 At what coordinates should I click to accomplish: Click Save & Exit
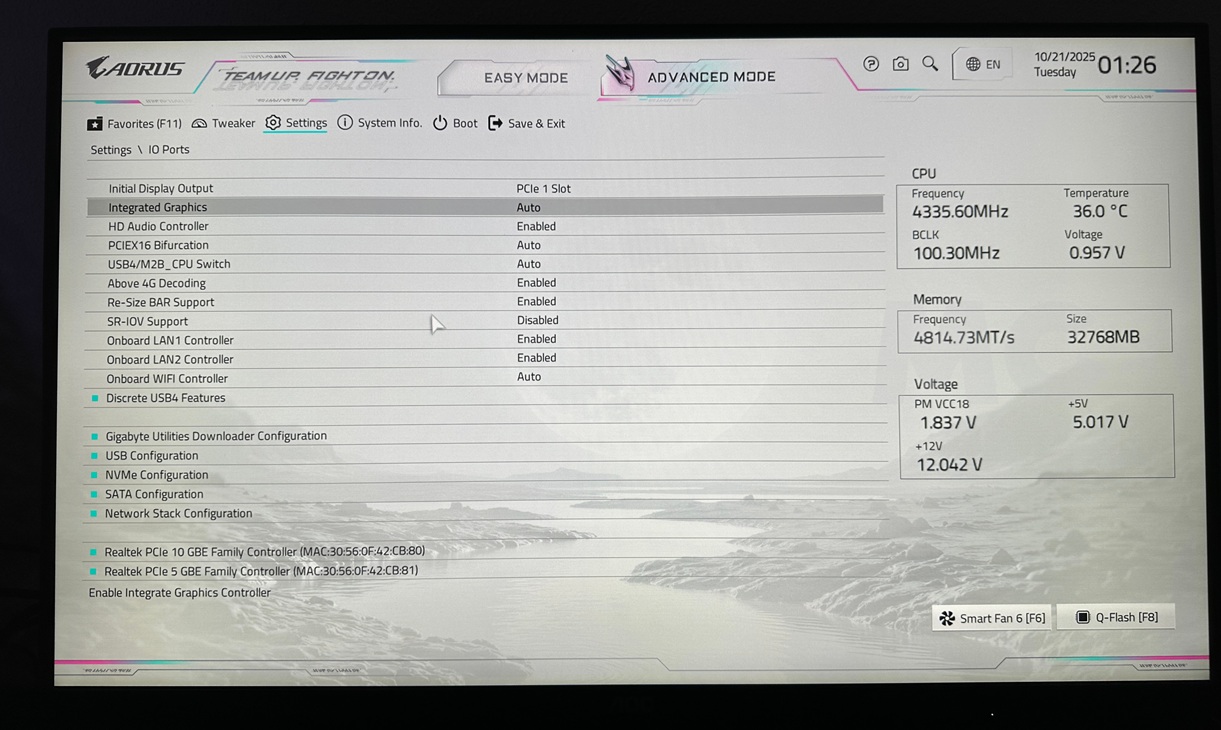pos(526,124)
